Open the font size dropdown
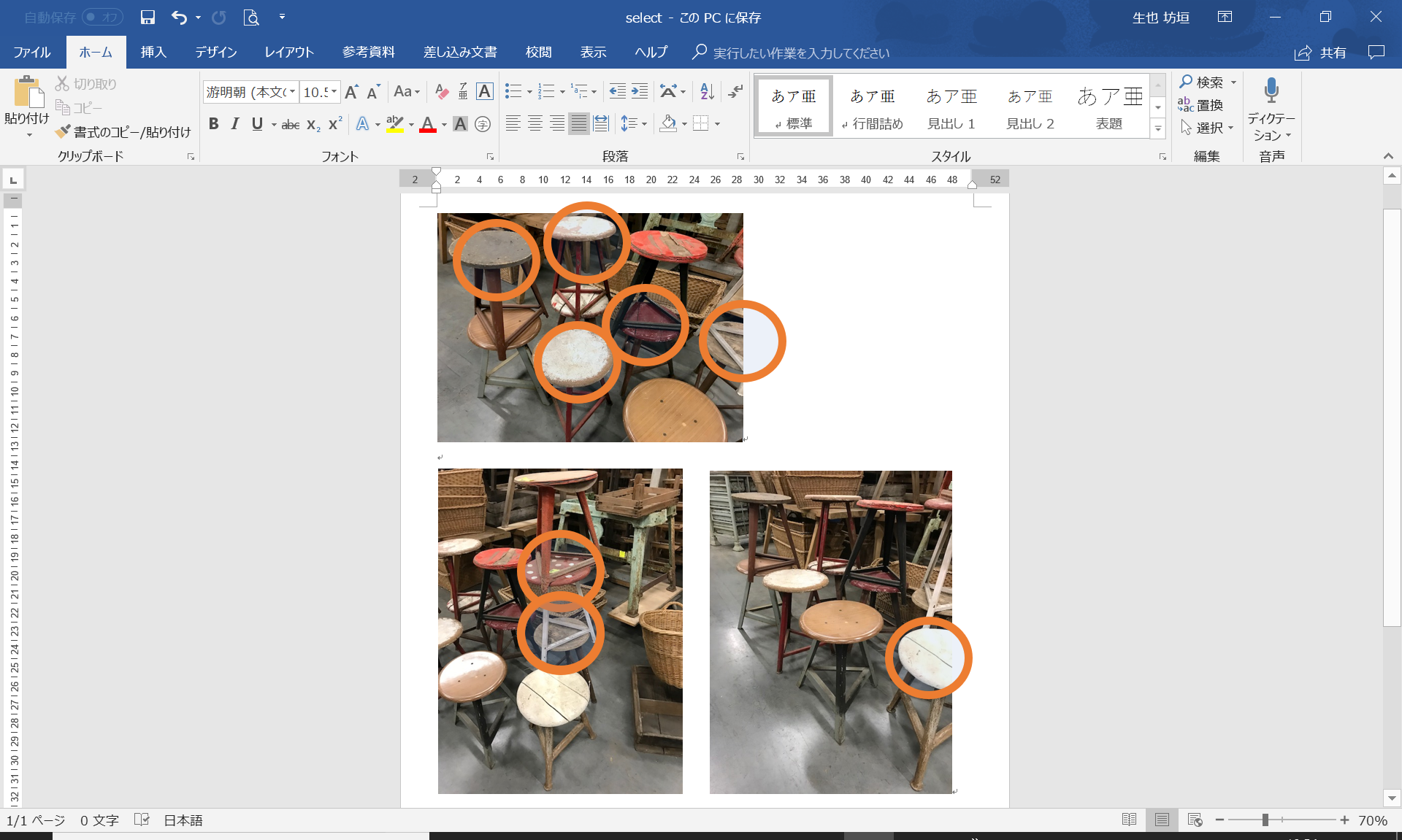The image size is (1402, 840). (x=334, y=92)
